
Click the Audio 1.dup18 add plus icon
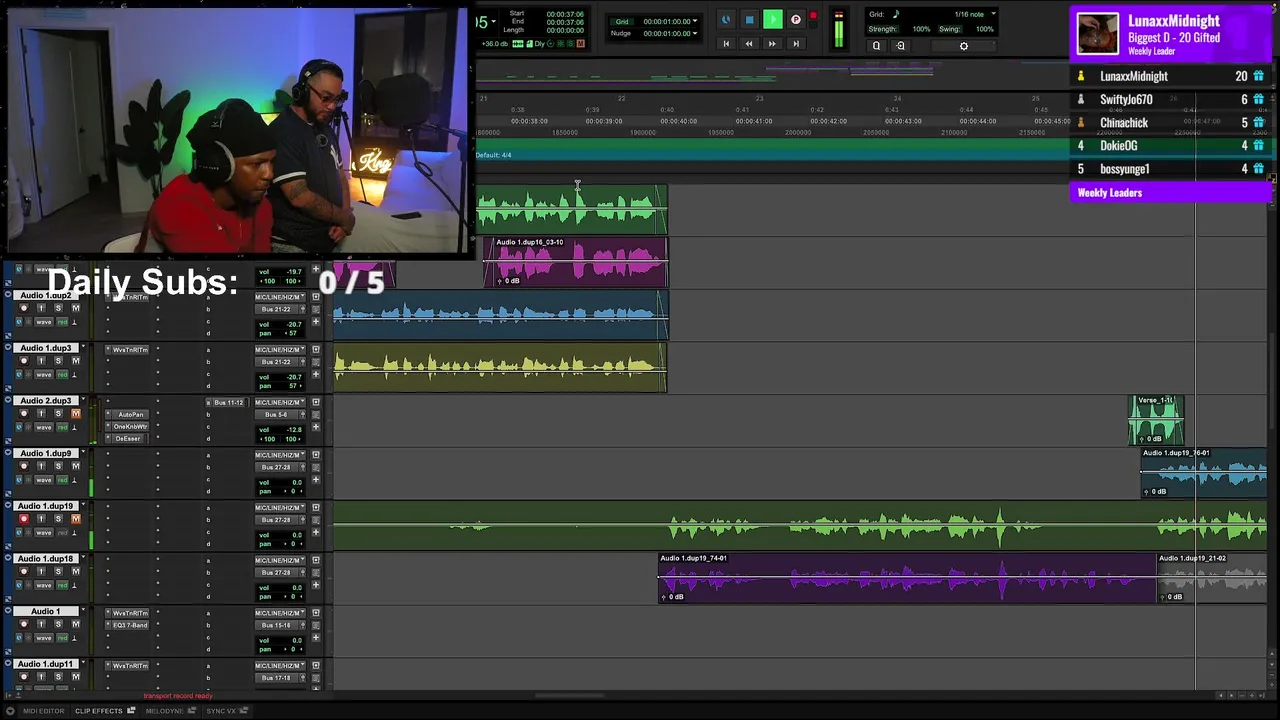(316, 584)
